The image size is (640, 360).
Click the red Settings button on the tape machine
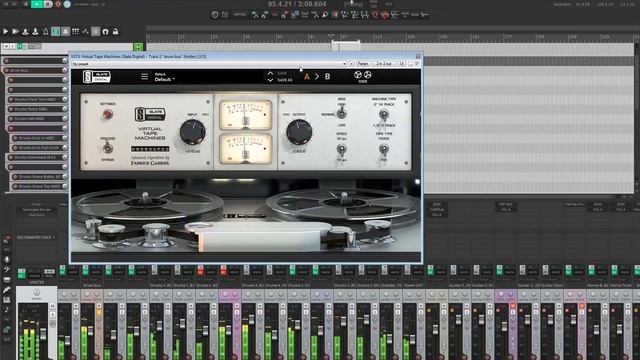point(108,115)
